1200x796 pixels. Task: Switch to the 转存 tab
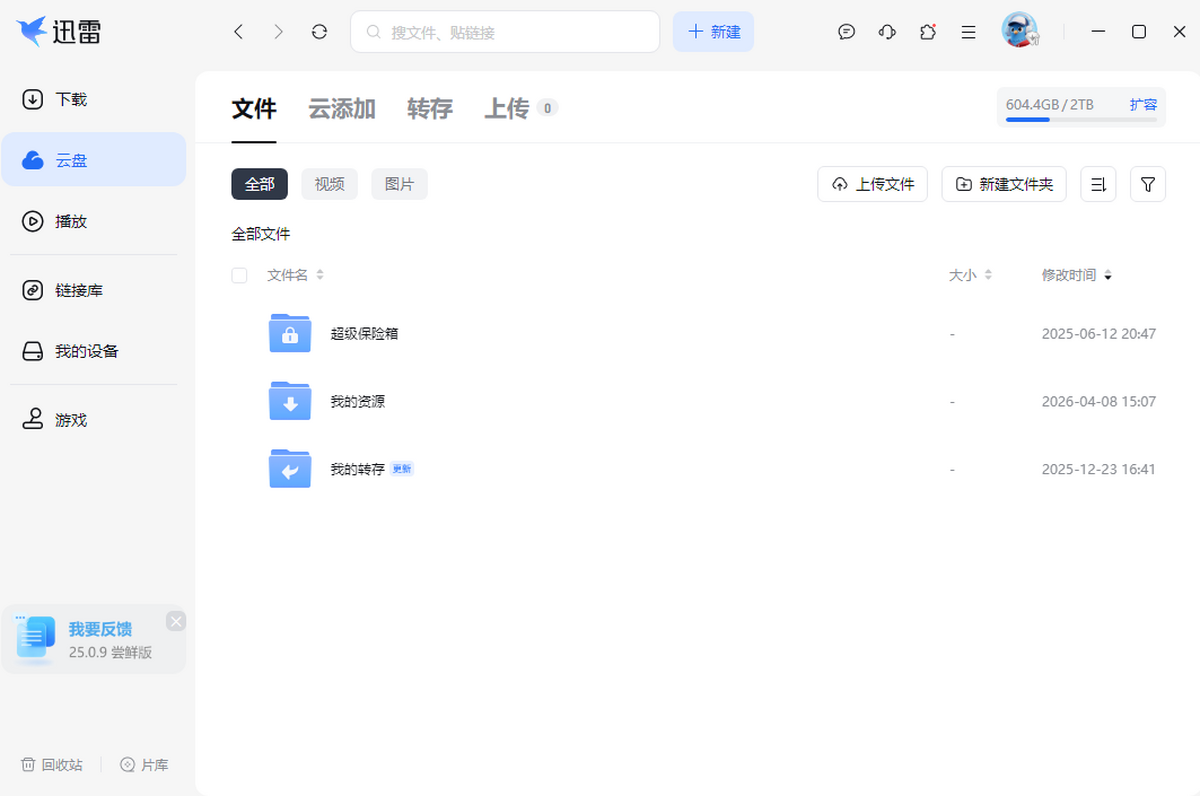pyautogui.click(x=430, y=109)
